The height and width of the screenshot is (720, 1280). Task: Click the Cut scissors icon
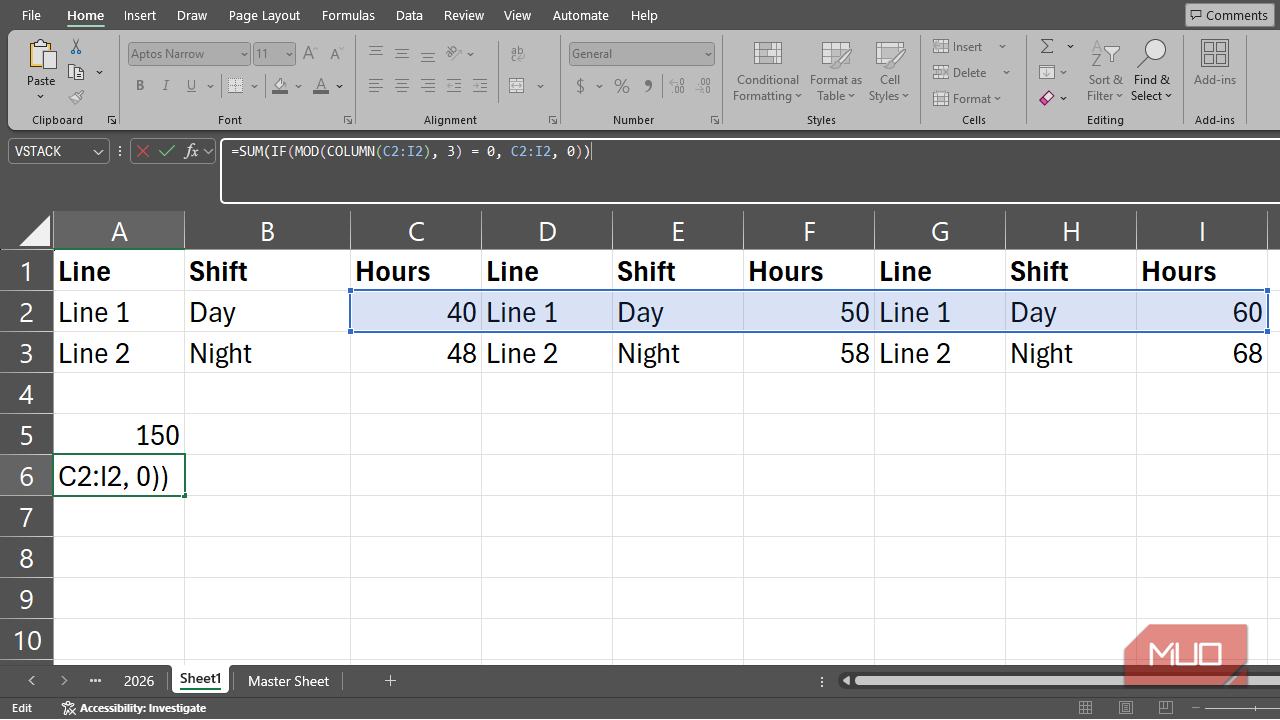click(x=76, y=47)
